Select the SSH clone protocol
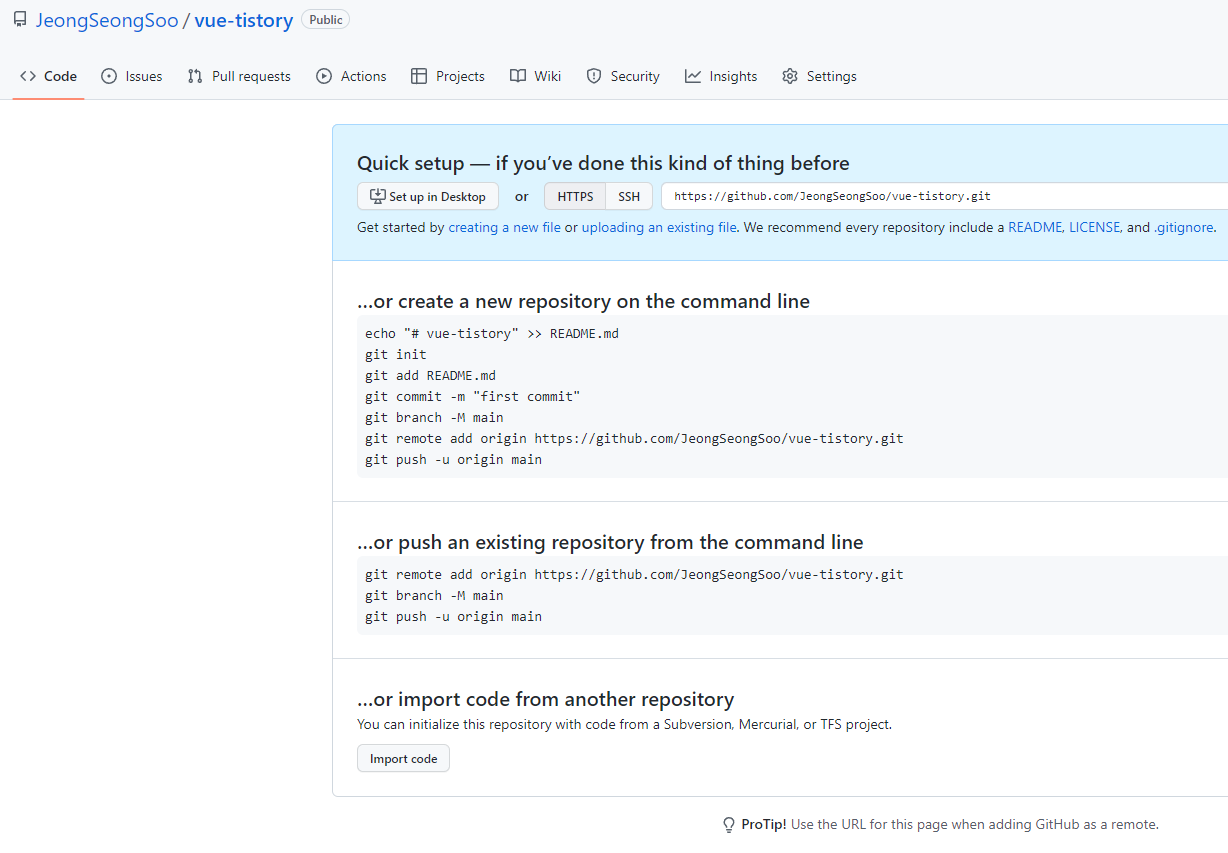Viewport: 1228px width, 853px height. [x=629, y=196]
